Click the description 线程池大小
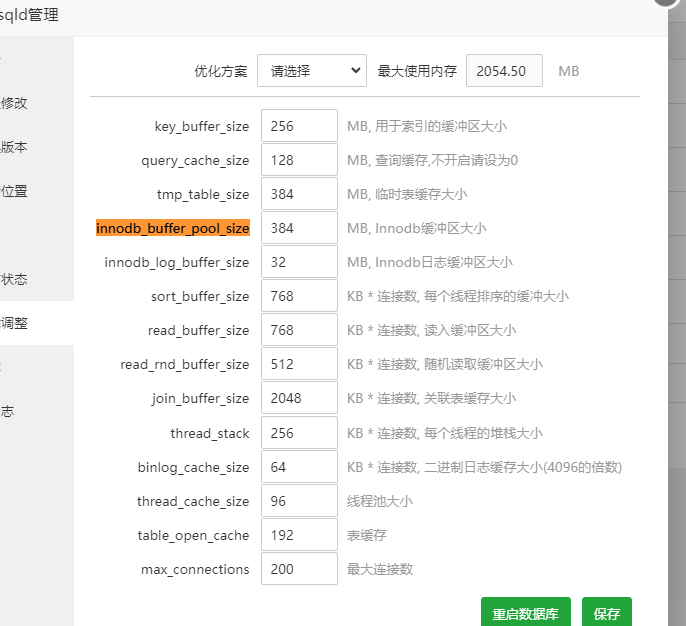Image resolution: width=686 pixels, height=626 pixels. [x=380, y=501]
